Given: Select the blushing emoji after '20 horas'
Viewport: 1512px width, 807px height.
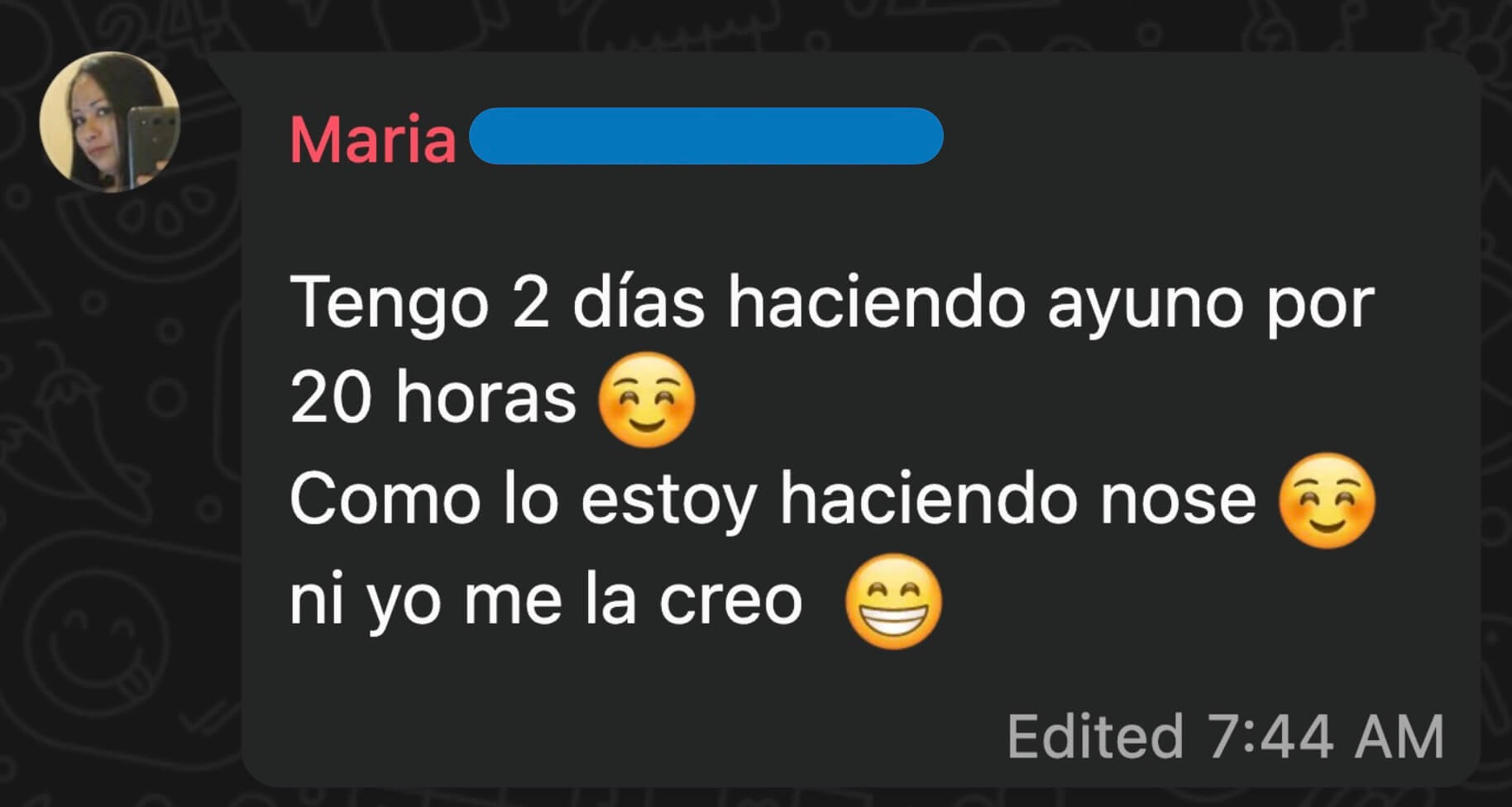Looking at the screenshot, I should 646,399.
